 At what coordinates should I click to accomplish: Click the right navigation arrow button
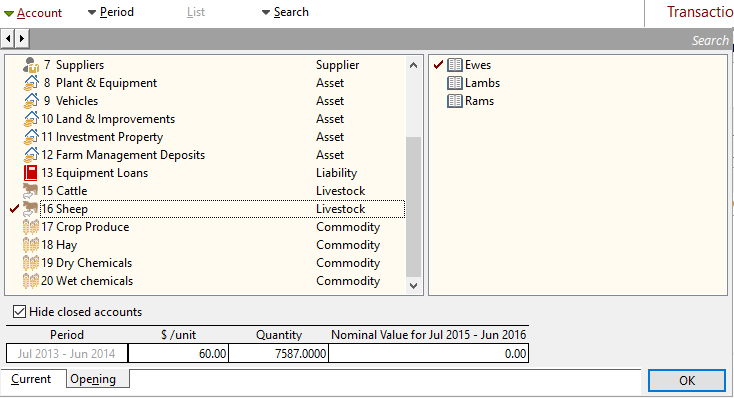(x=22, y=38)
